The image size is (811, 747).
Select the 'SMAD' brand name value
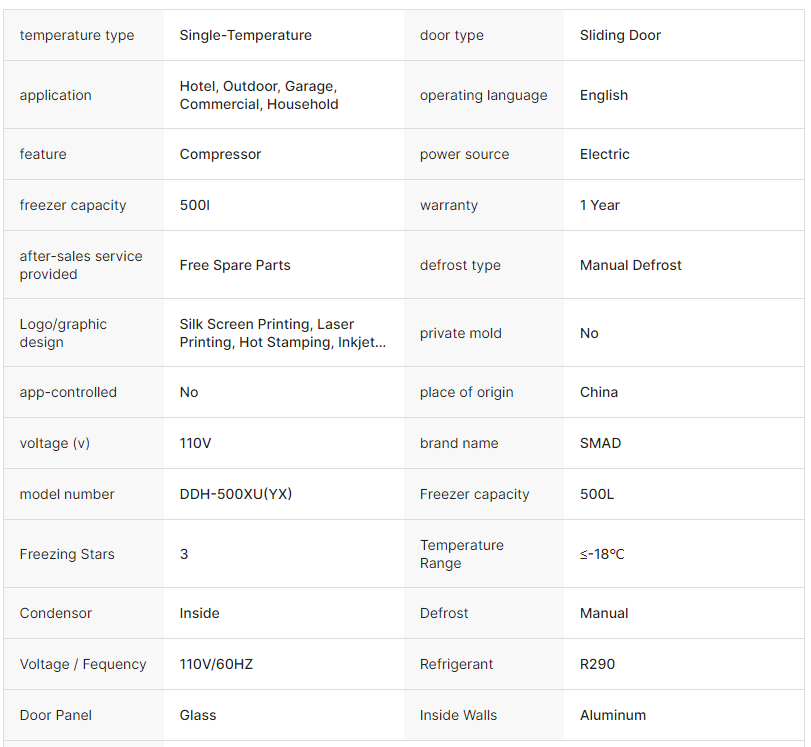pyautogui.click(x=600, y=443)
